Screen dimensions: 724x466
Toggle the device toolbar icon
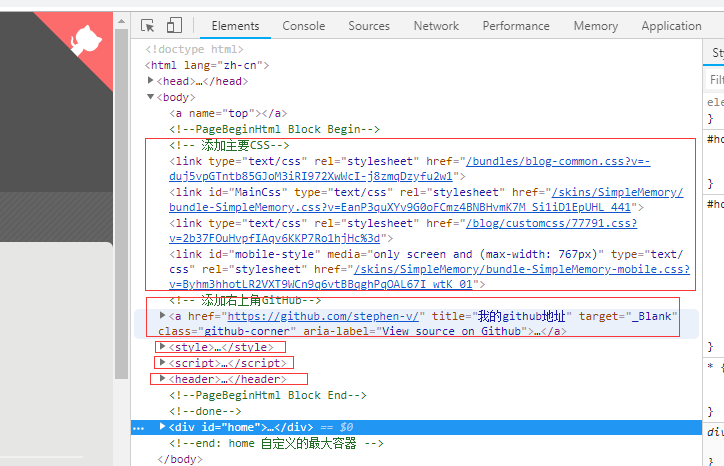coord(174,25)
